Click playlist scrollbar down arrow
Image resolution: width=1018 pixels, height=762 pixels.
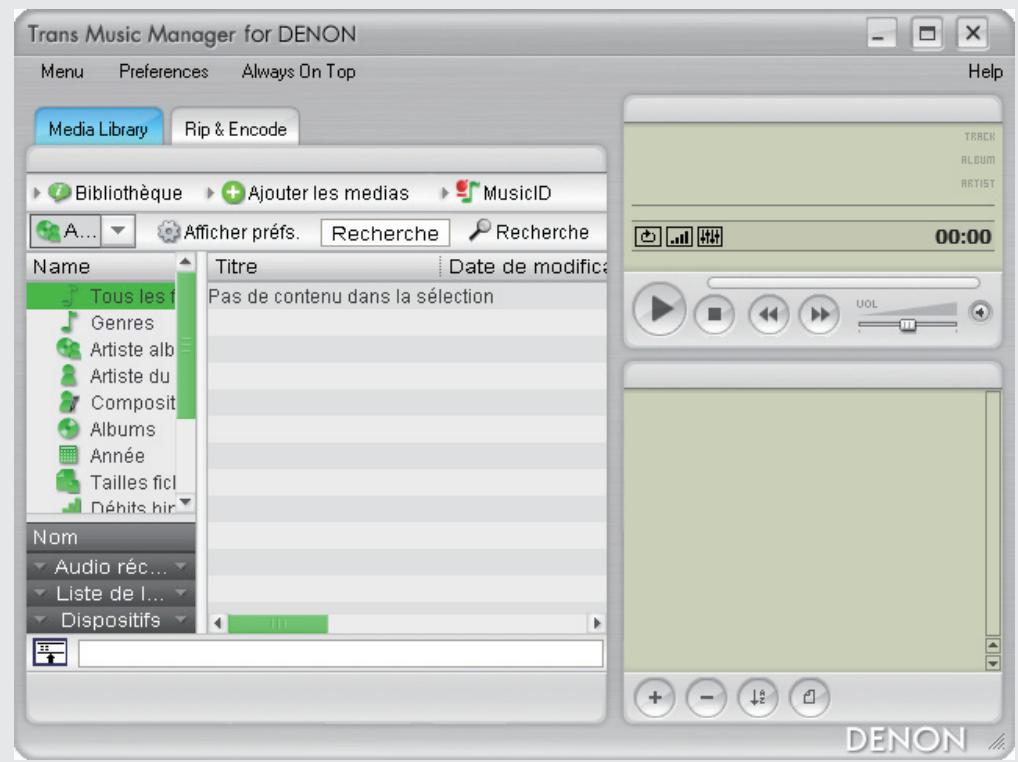993,663
